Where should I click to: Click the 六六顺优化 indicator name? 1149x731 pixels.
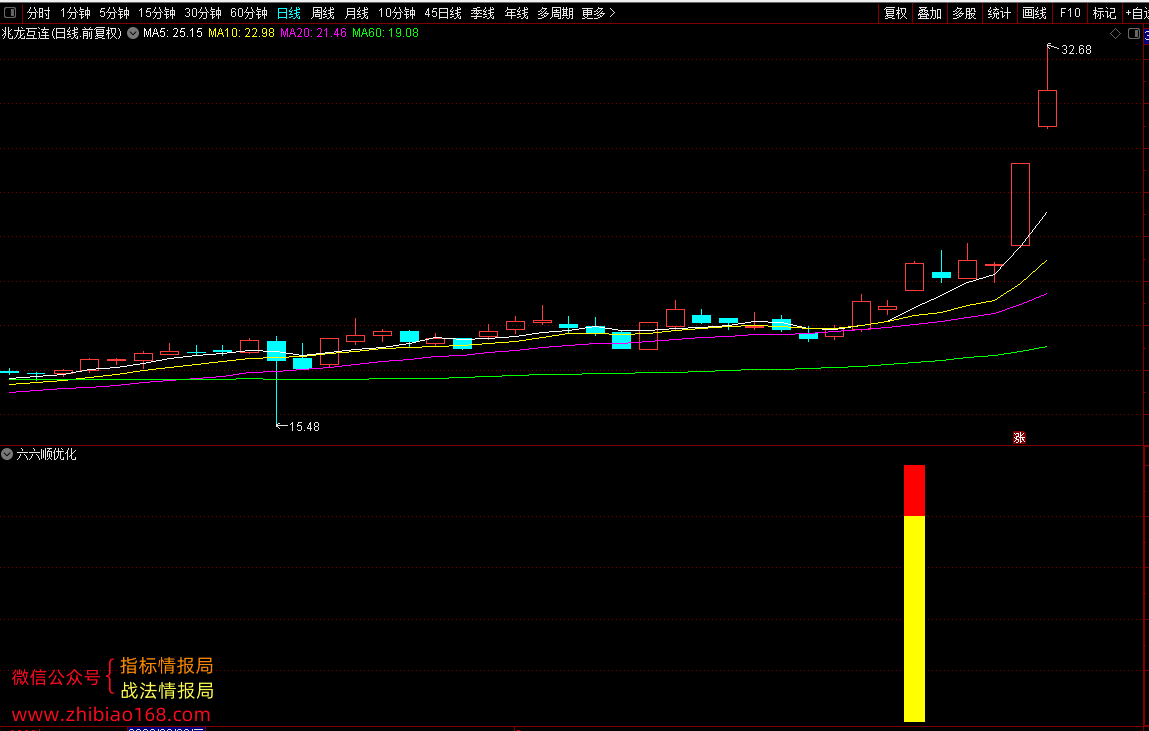46,454
